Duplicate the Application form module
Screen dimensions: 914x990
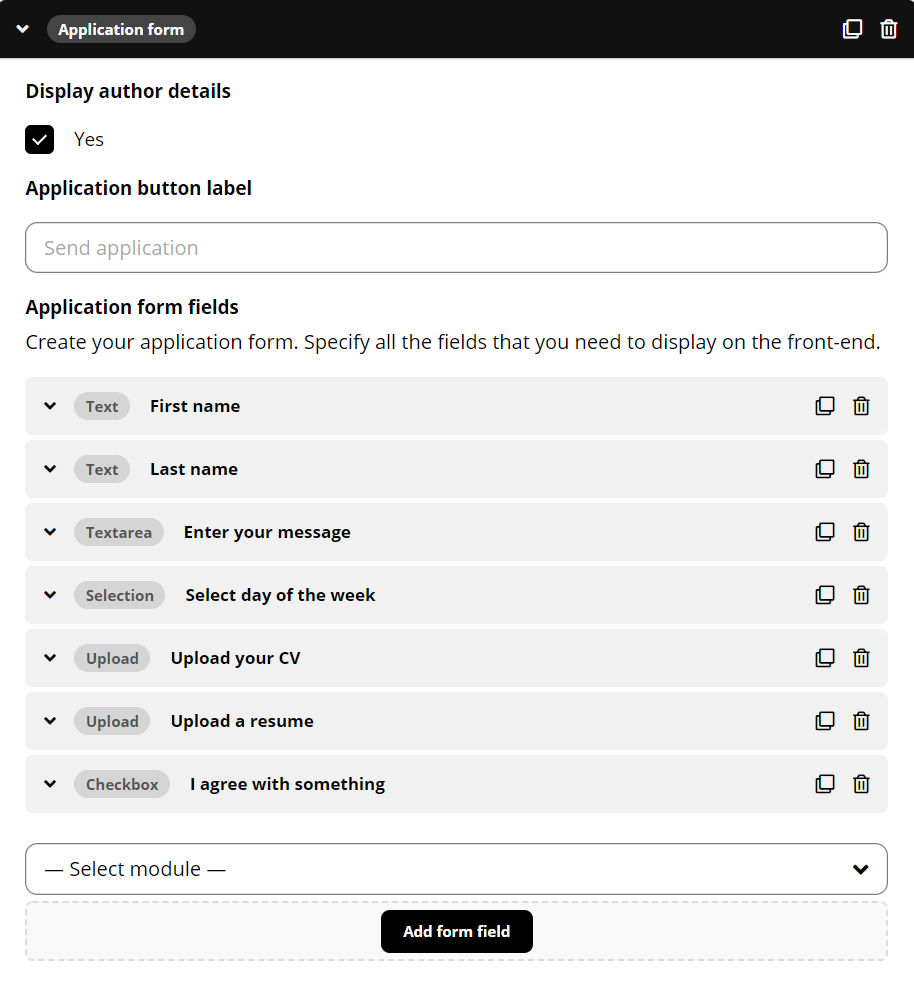pyautogui.click(x=852, y=29)
